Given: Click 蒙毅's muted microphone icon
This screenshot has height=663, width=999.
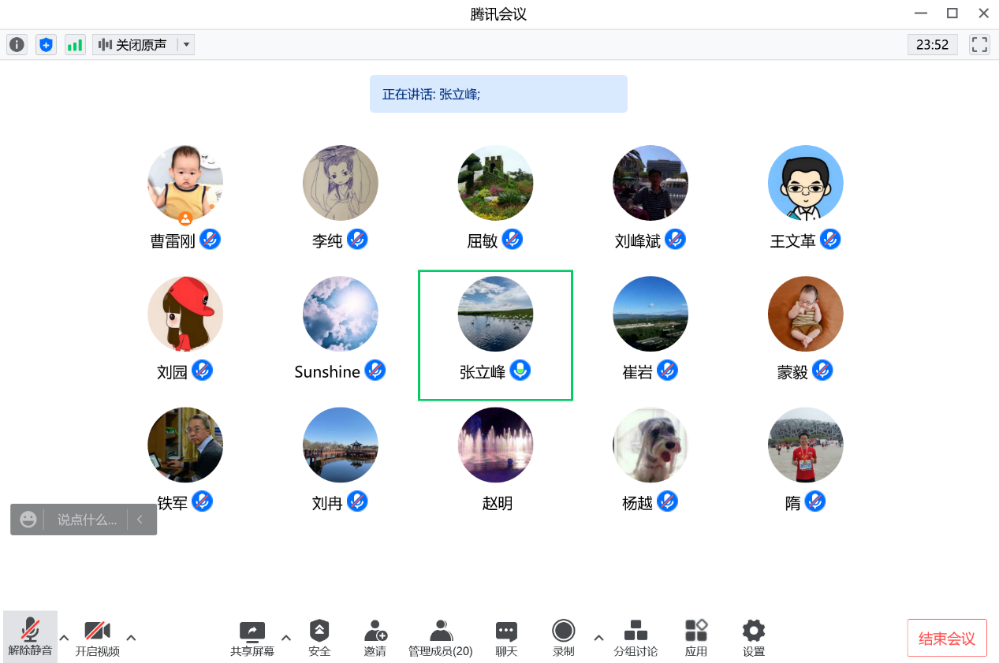Looking at the screenshot, I should coord(823,371).
